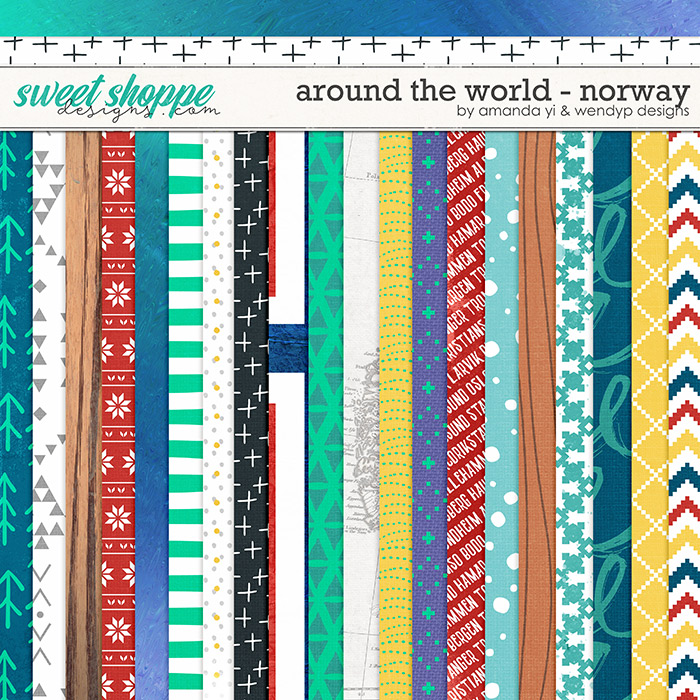The image size is (700, 700).
Task: Select the black paper with white plus signs
Action: pyautogui.click(x=251, y=416)
